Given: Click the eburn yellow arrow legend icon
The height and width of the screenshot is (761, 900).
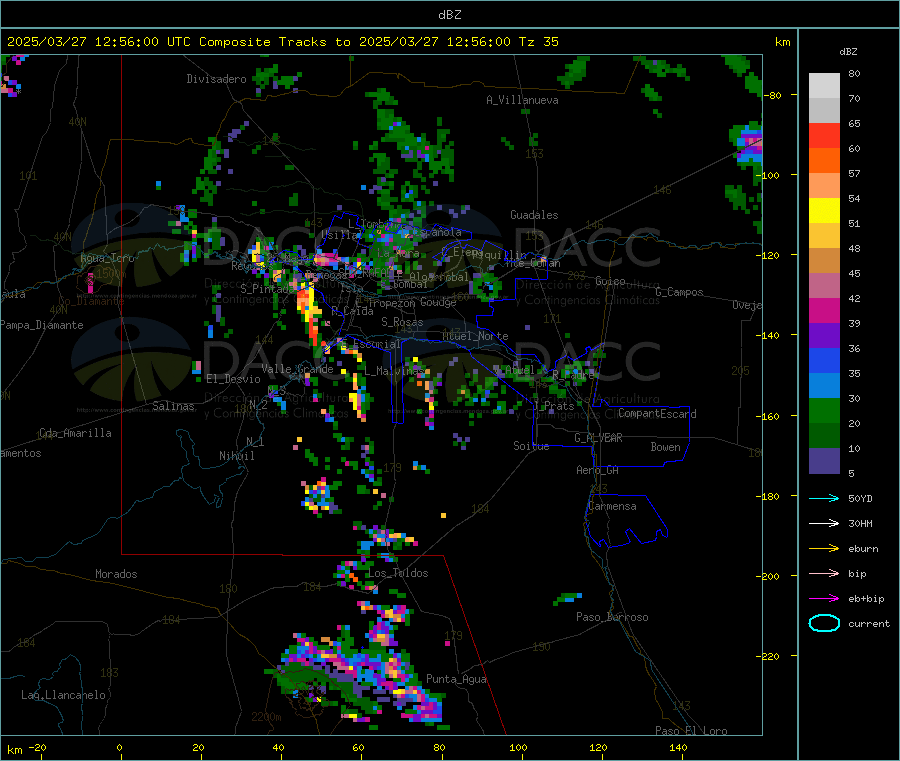Looking at the screenshot, I should click(824, 548).
